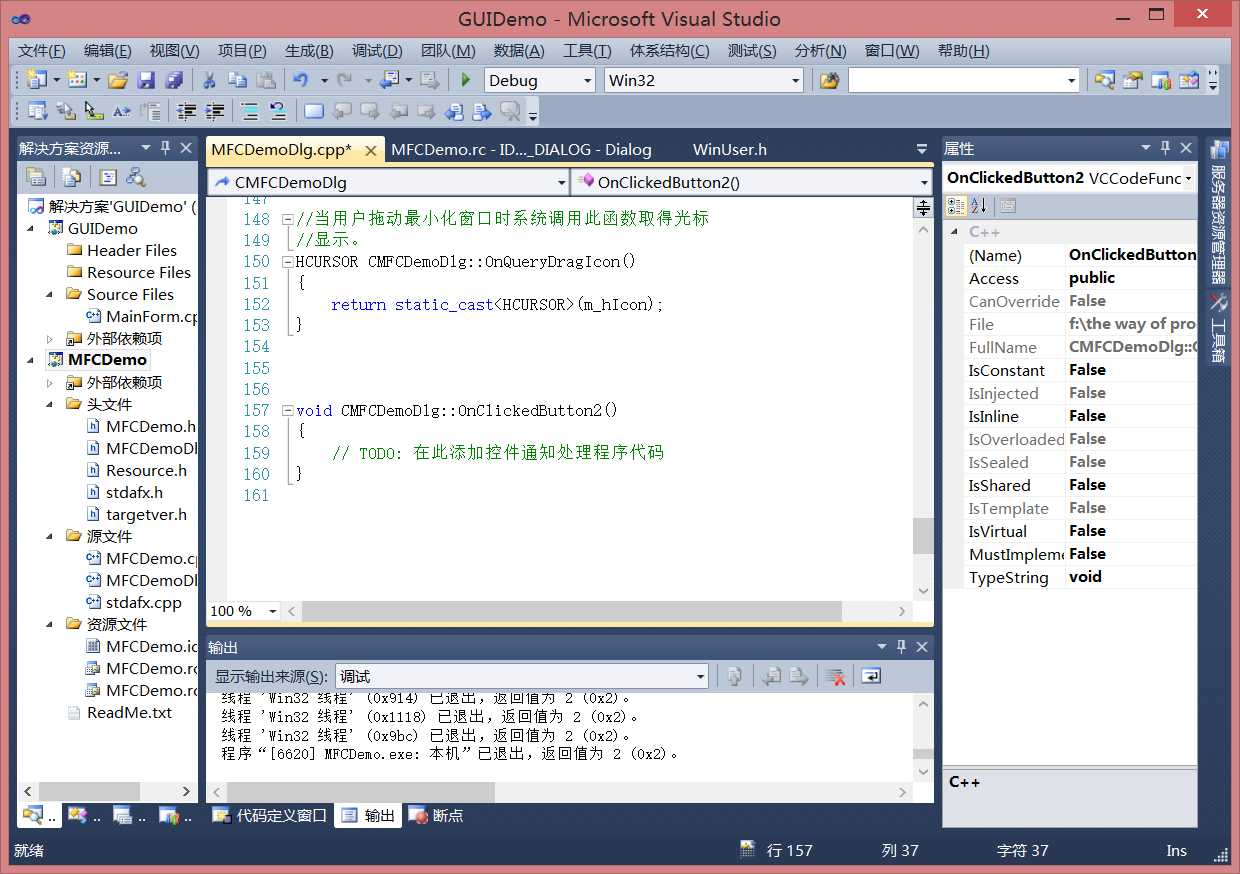Viewport: 1240px width, 874px height.
Task: Switch to the MFCDemo.rc dialog tab
Action: (x=521, y=150)
